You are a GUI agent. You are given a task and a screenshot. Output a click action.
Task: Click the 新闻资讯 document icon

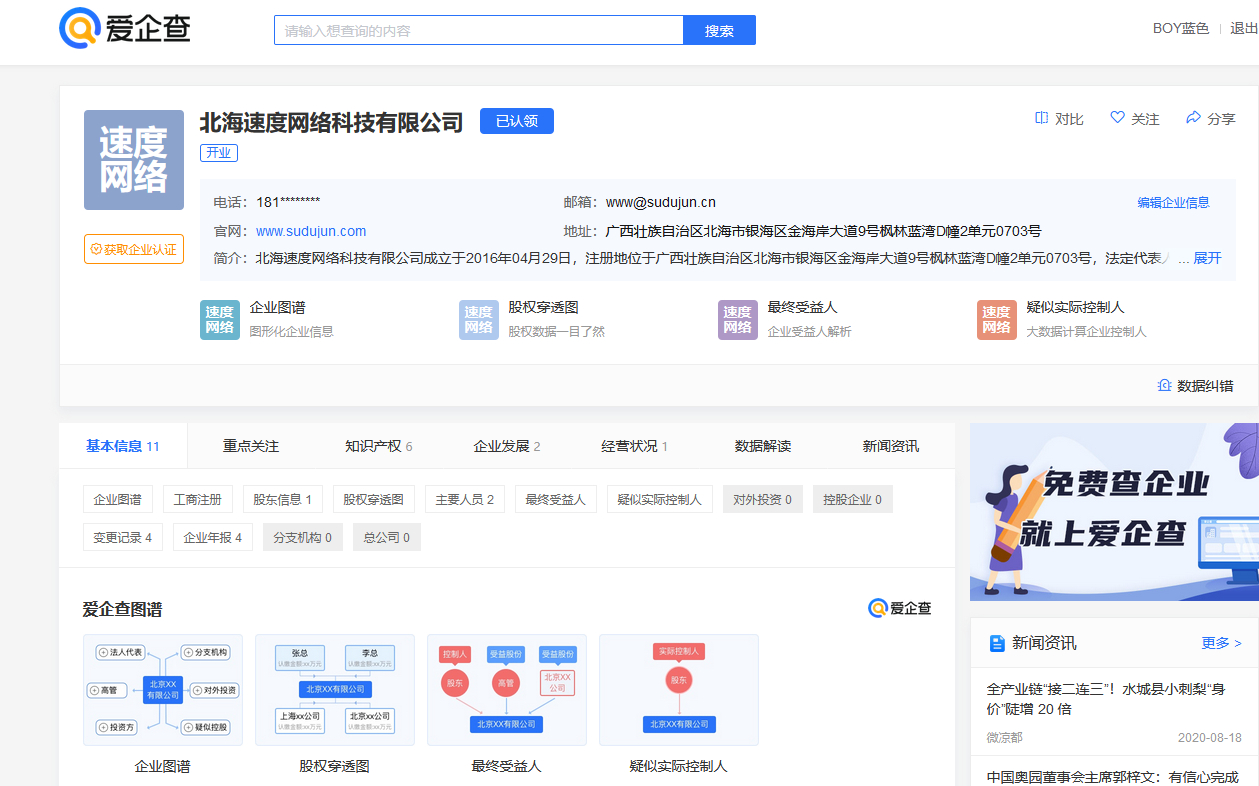[x=997, y=643]
